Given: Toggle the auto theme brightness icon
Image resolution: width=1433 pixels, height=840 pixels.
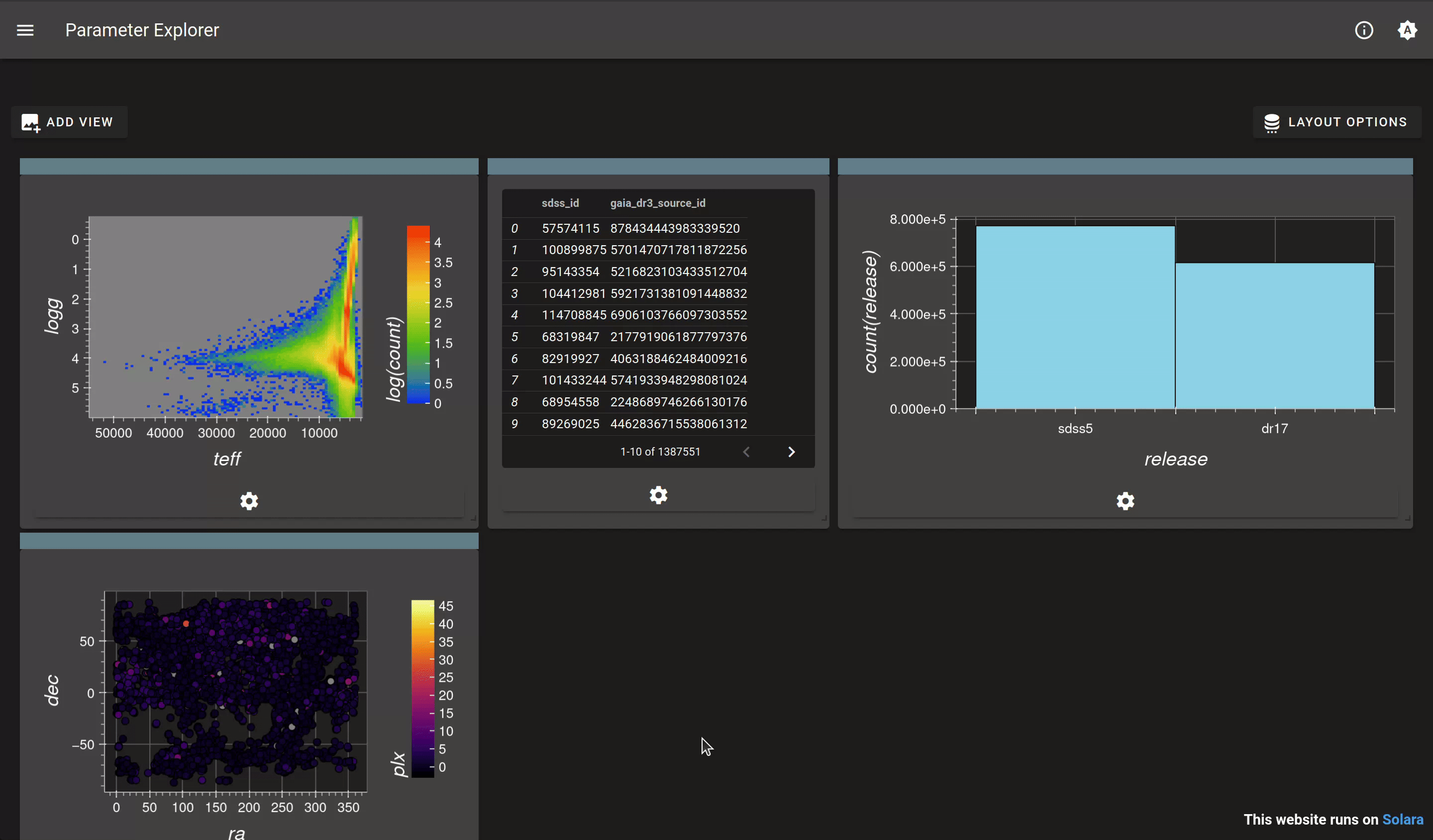Looking at the screenshot, I should tap(1407, 30).
